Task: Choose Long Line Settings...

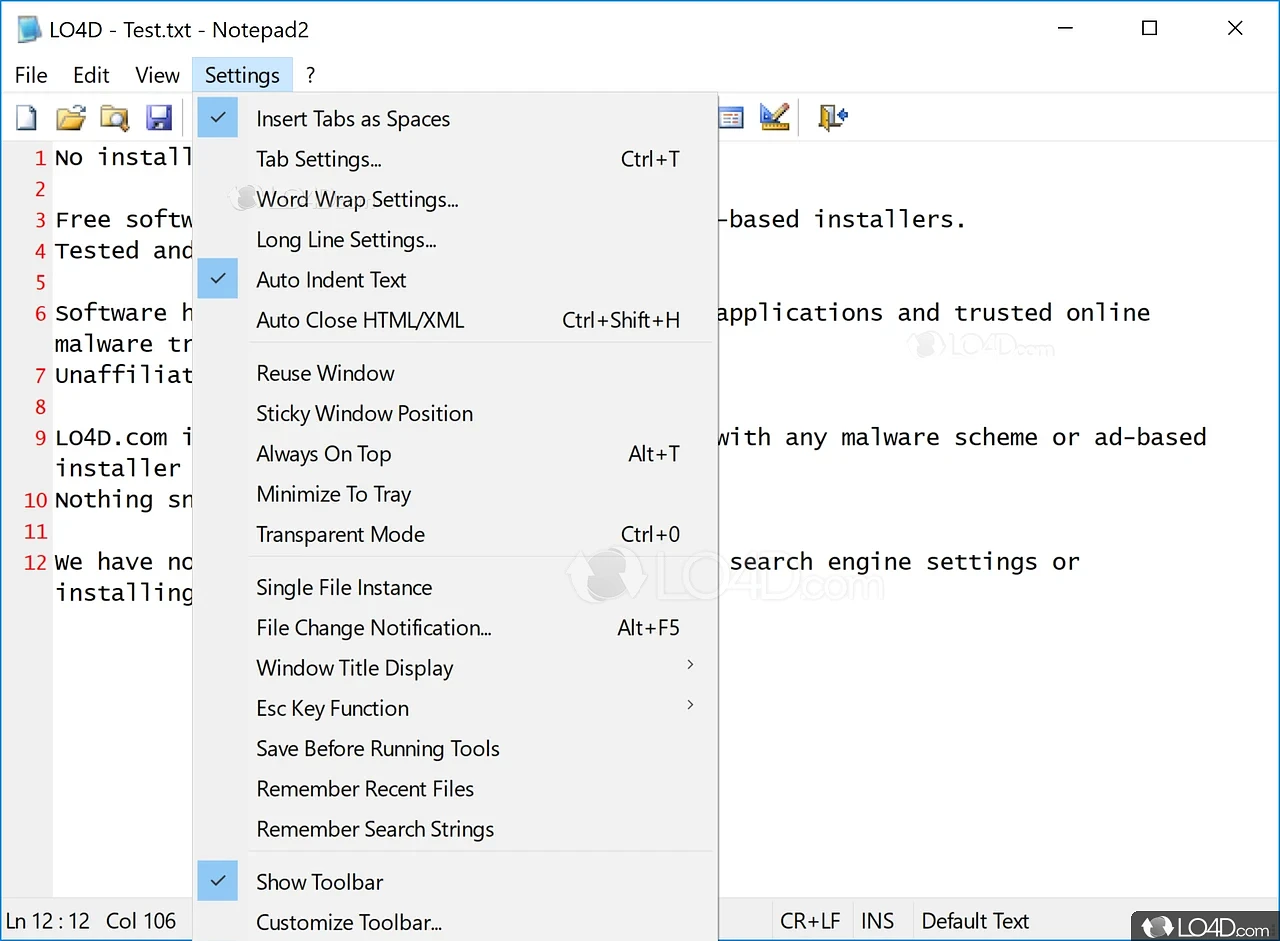Action: tap(456, 240)
